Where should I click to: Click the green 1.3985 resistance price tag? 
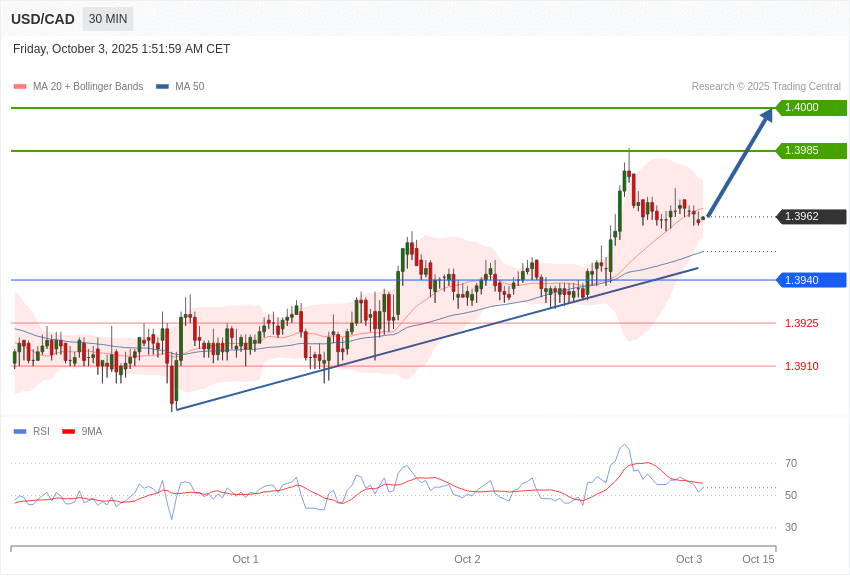[811, 151]
